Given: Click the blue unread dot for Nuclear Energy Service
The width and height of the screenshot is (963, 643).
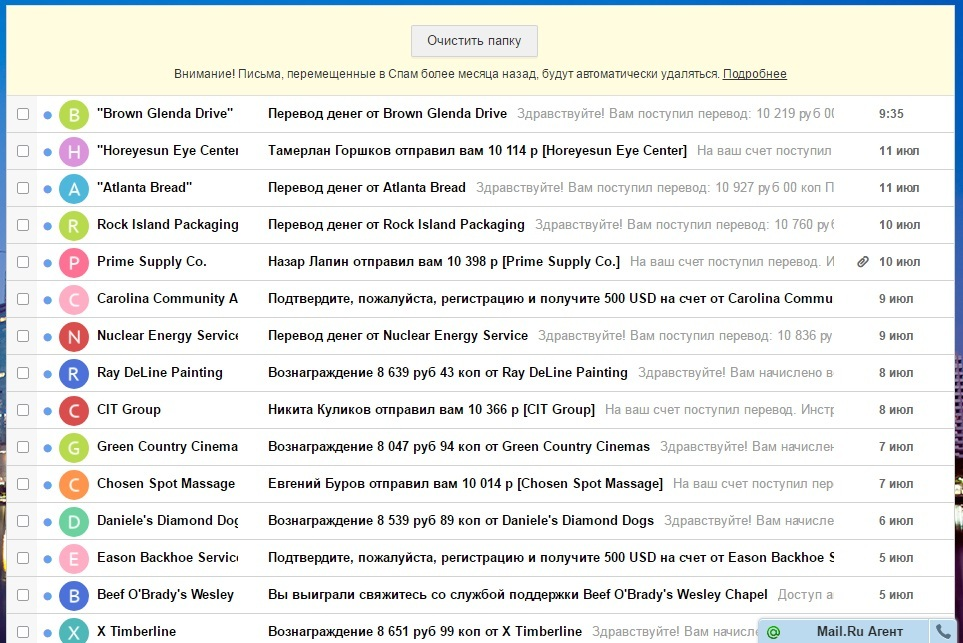Looking at the screenshot, I should tap(47, 337).
